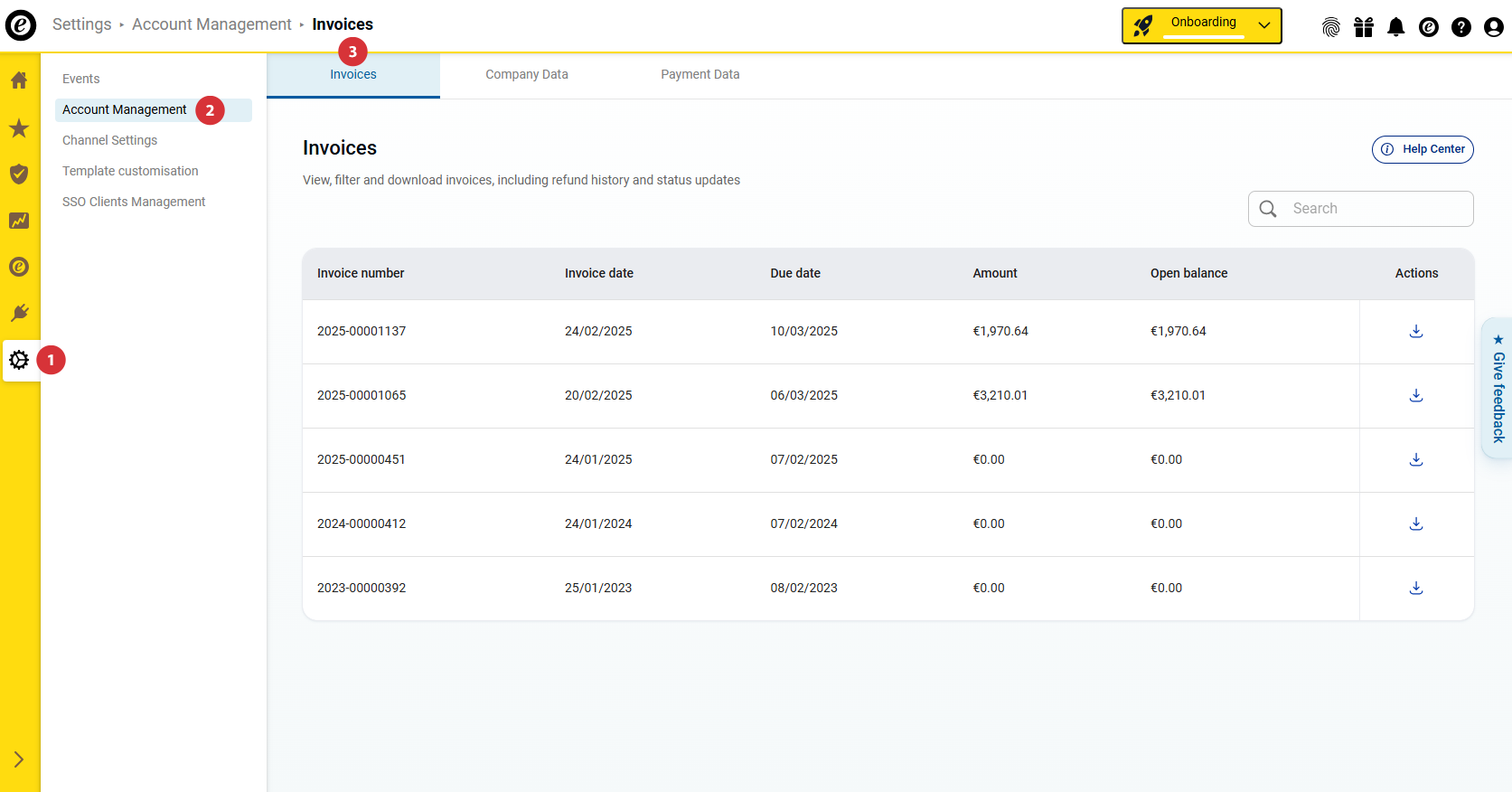The image size is (1512, 792).
Task: Open the star favorites sidebar icon
Action: pos(19,128)
